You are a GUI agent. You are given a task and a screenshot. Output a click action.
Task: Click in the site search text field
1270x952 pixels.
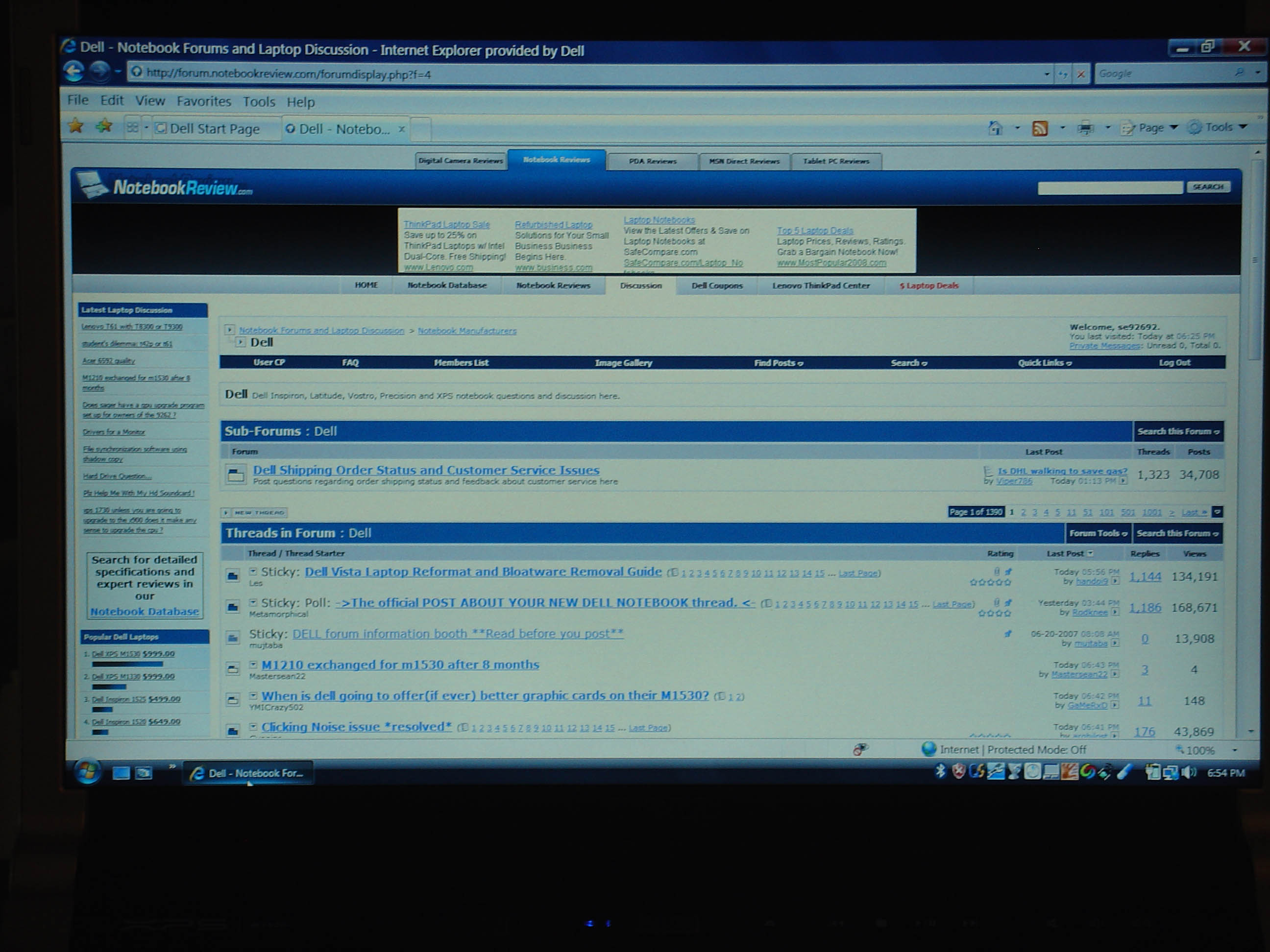pos(1110,188)
